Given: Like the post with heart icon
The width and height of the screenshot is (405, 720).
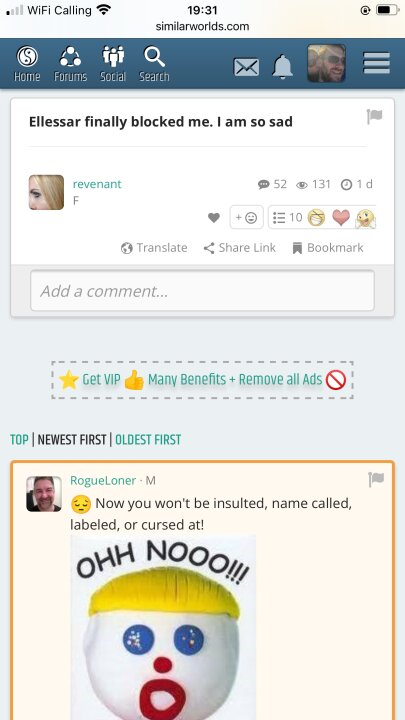Looking at the screenshot, I should pyautogui.click(x=214, y=218).
